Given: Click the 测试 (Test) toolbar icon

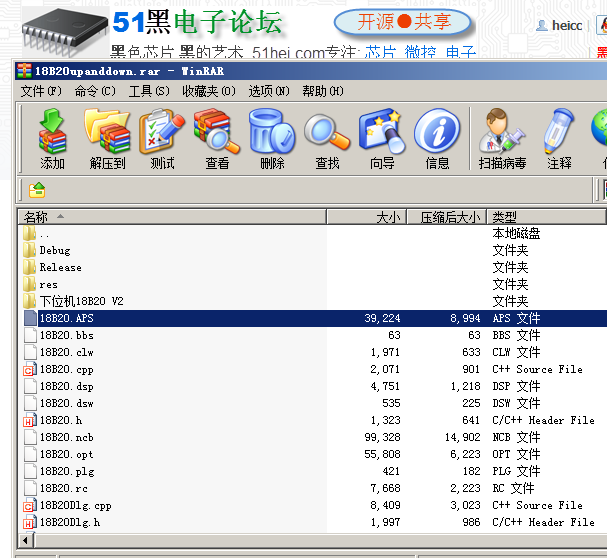Looking at the screenshot, I should [162, 139].
